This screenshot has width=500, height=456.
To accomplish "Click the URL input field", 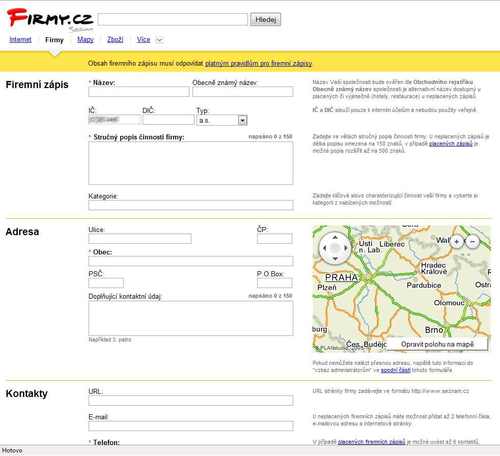I will click(191, 400).
